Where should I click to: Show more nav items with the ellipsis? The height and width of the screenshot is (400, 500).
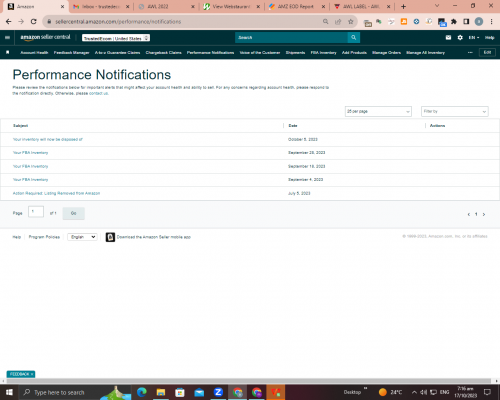[x=470, y=53]
